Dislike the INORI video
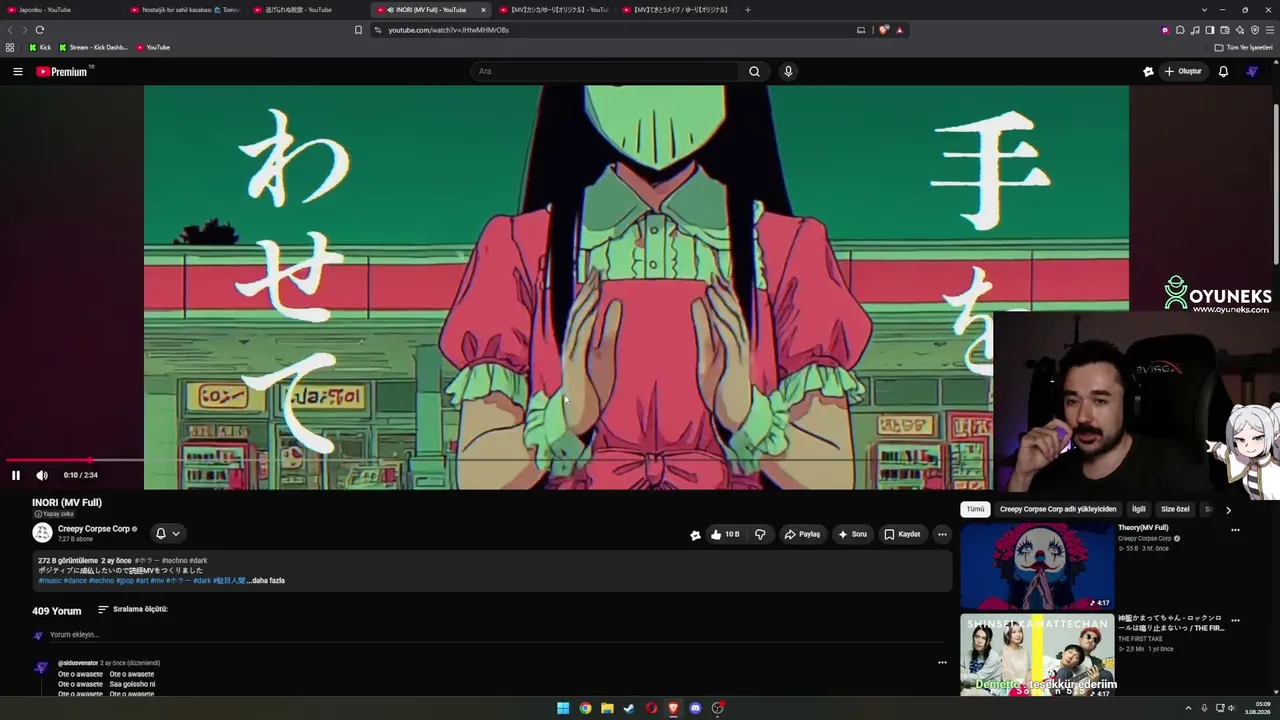 (760, 534)
